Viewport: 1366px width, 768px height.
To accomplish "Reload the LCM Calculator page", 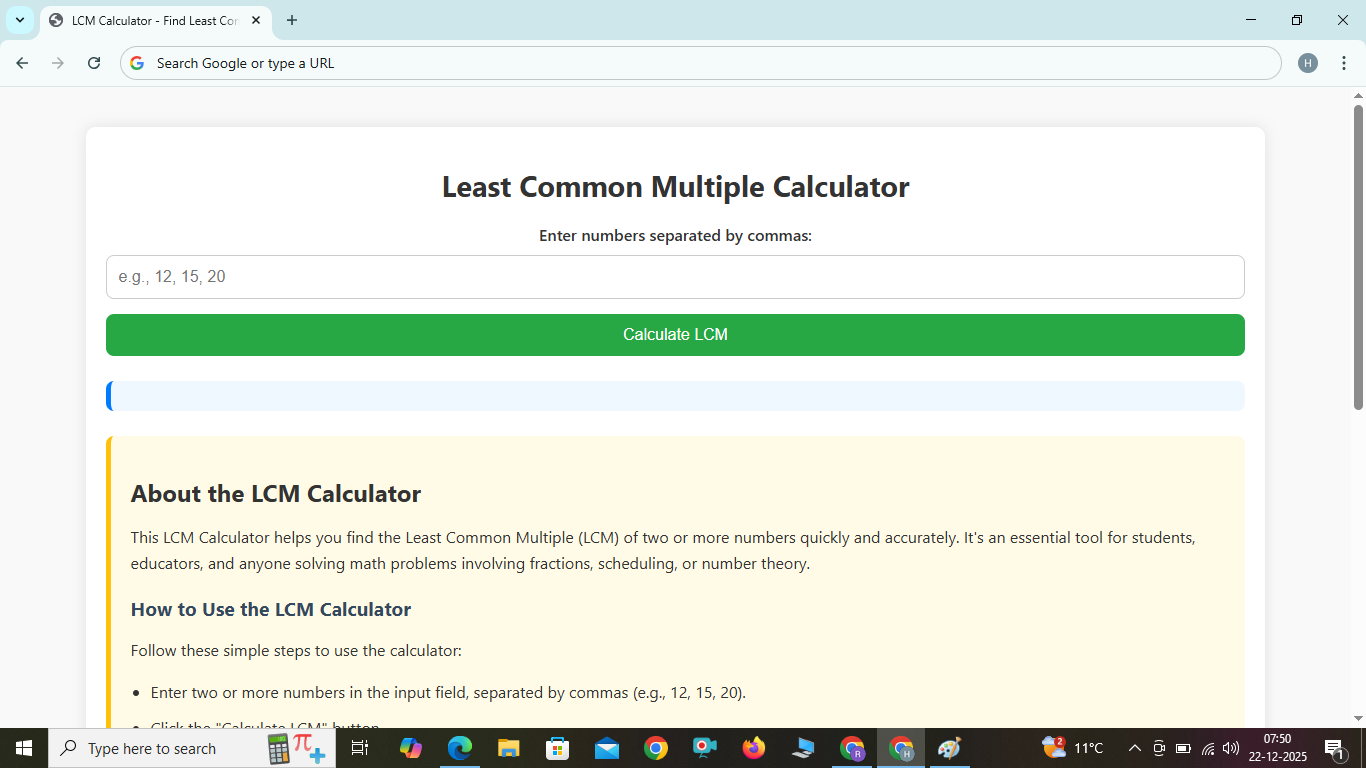I will pos(94,62).
